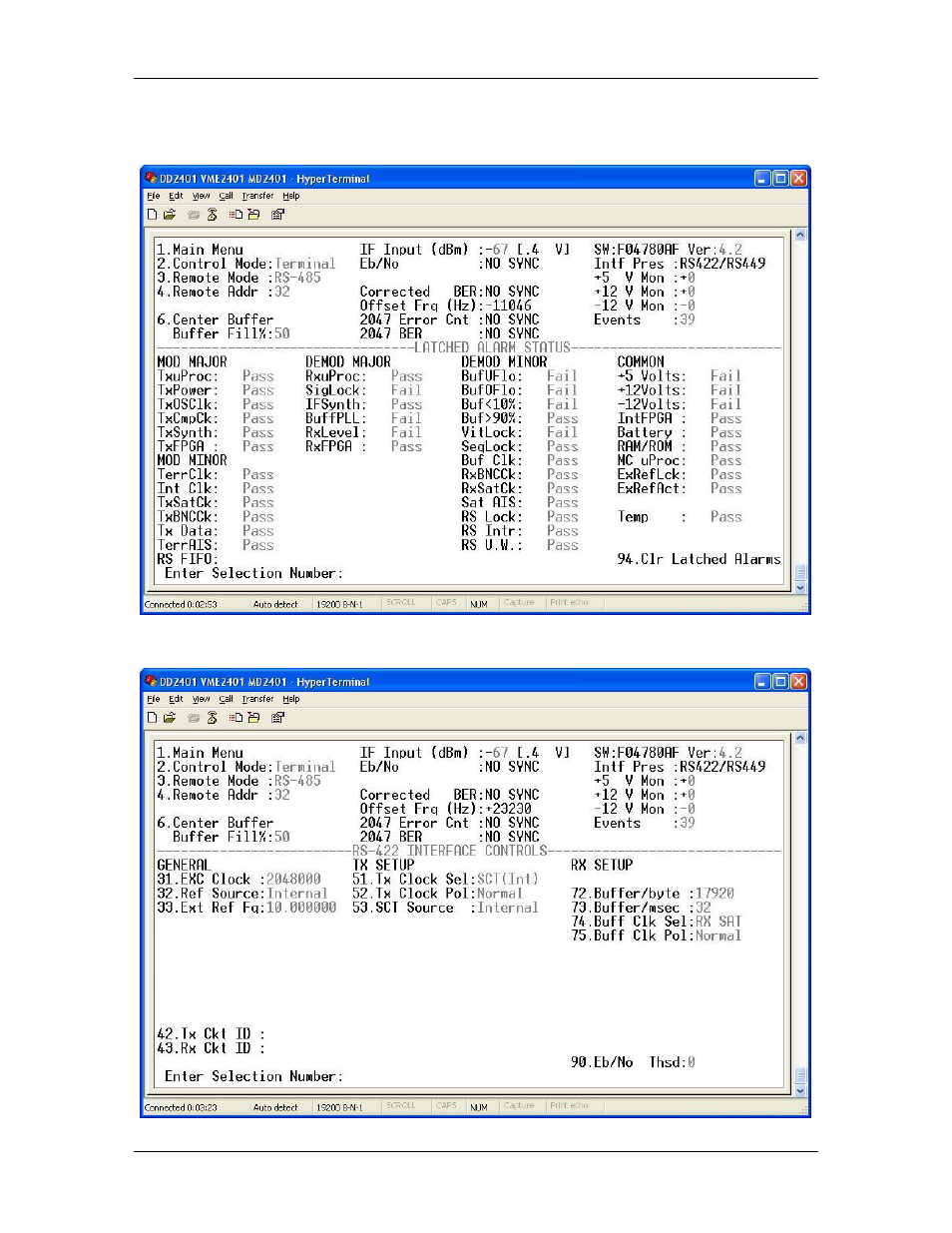Click '-LATCHED ALARM STATUS-' heading text
This screenshot has height=1233, width=952.
pos(492,347)
